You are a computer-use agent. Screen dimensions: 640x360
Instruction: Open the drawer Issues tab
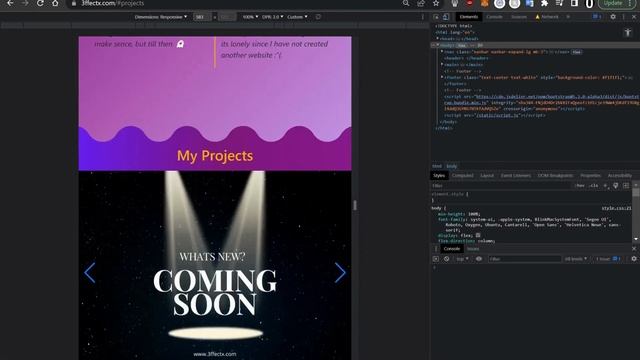pos(473,249)
